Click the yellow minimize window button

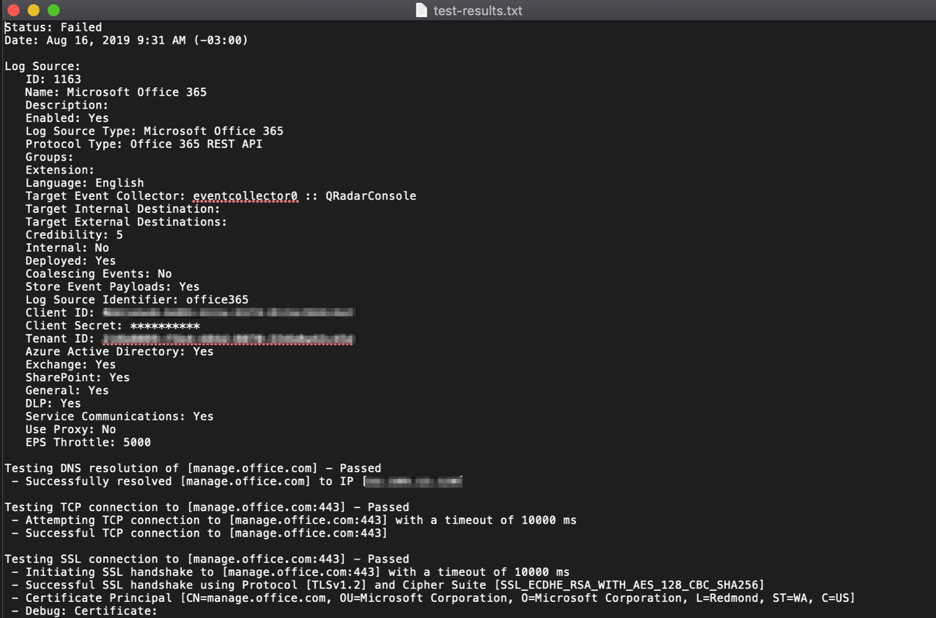pos(33,10)
